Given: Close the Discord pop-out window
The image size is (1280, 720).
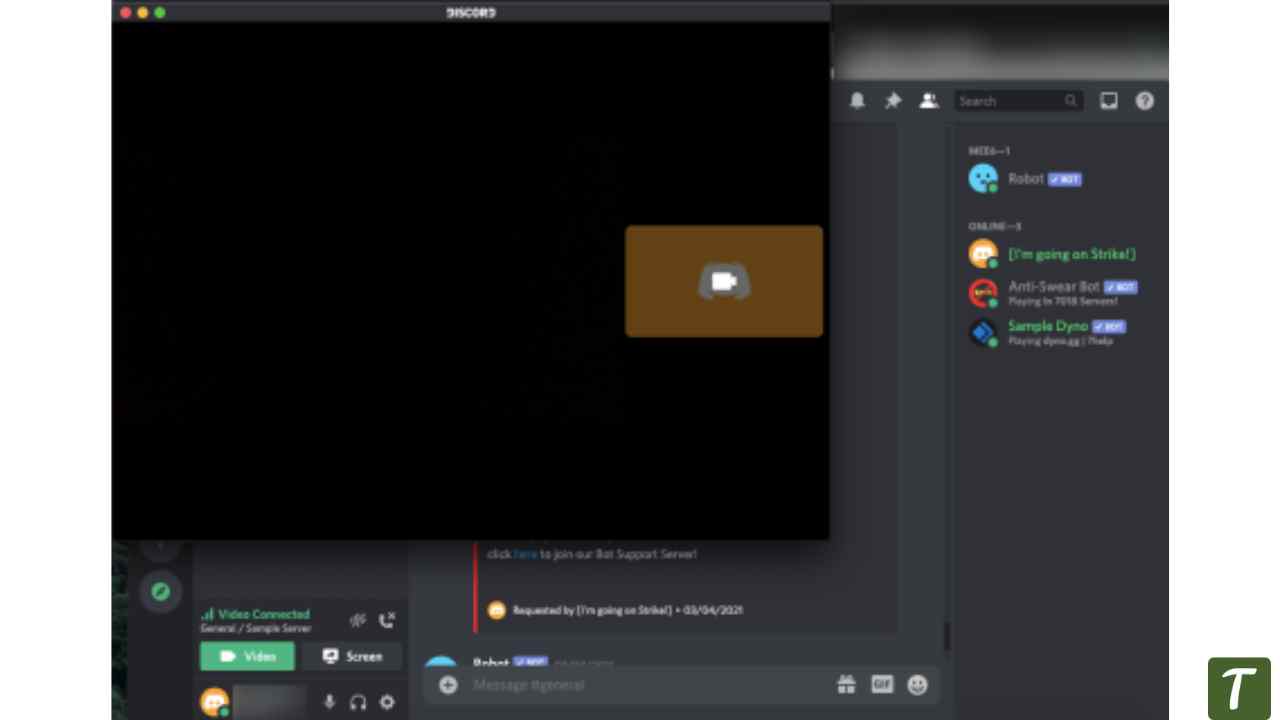Looking at the screenshot, I should [x=125, y=12].
